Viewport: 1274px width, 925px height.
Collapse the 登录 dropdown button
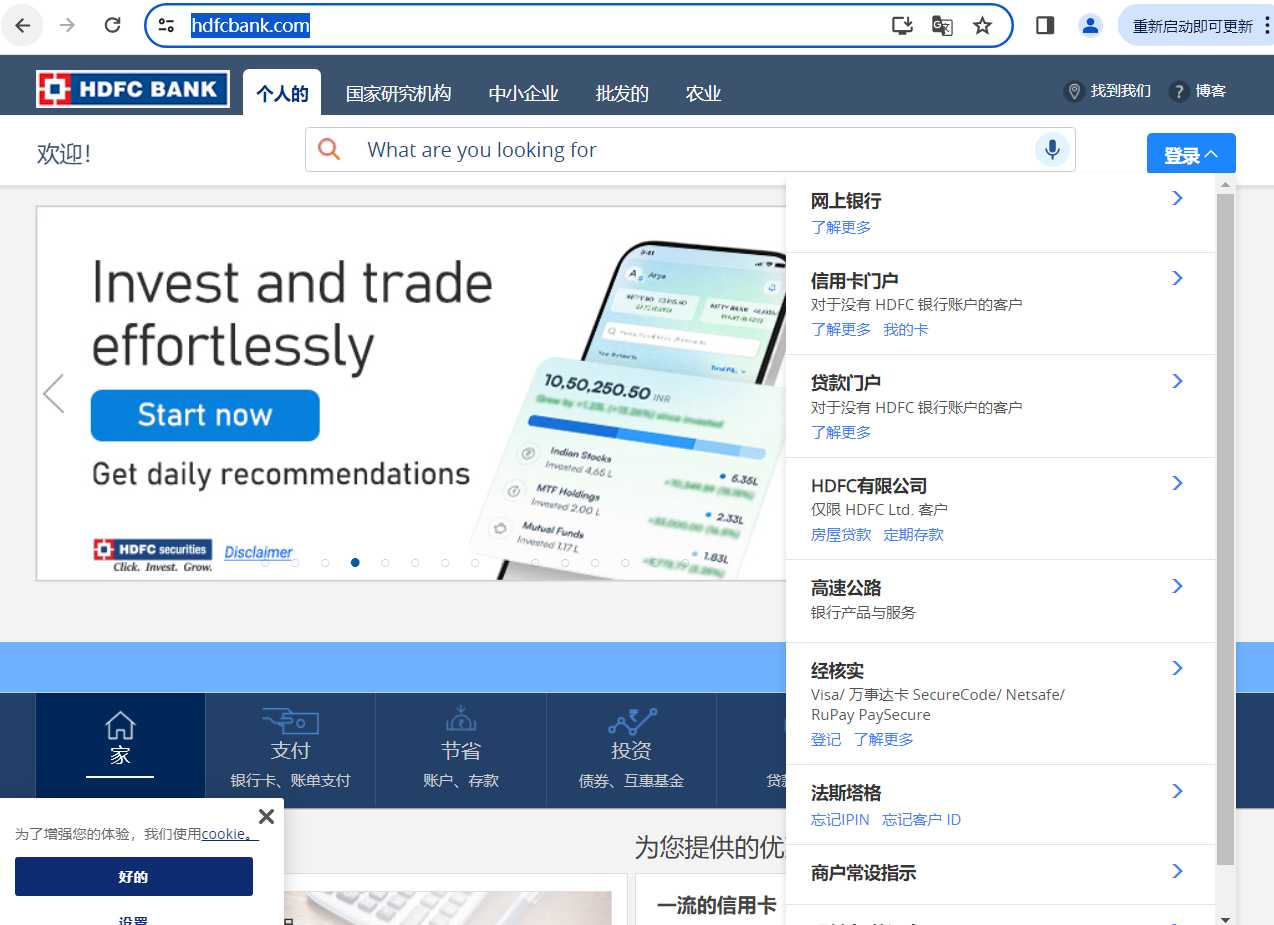[1191, 155]
